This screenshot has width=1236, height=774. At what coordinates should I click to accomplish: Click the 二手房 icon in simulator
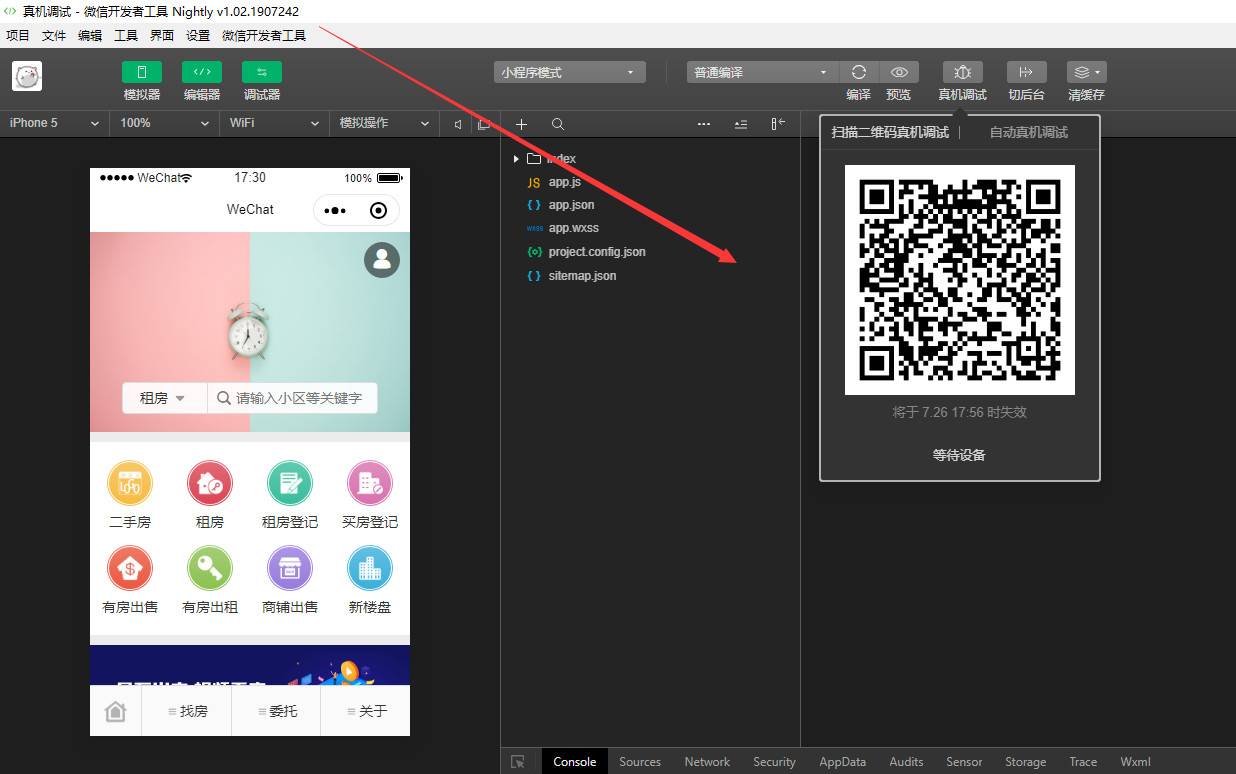130,484
